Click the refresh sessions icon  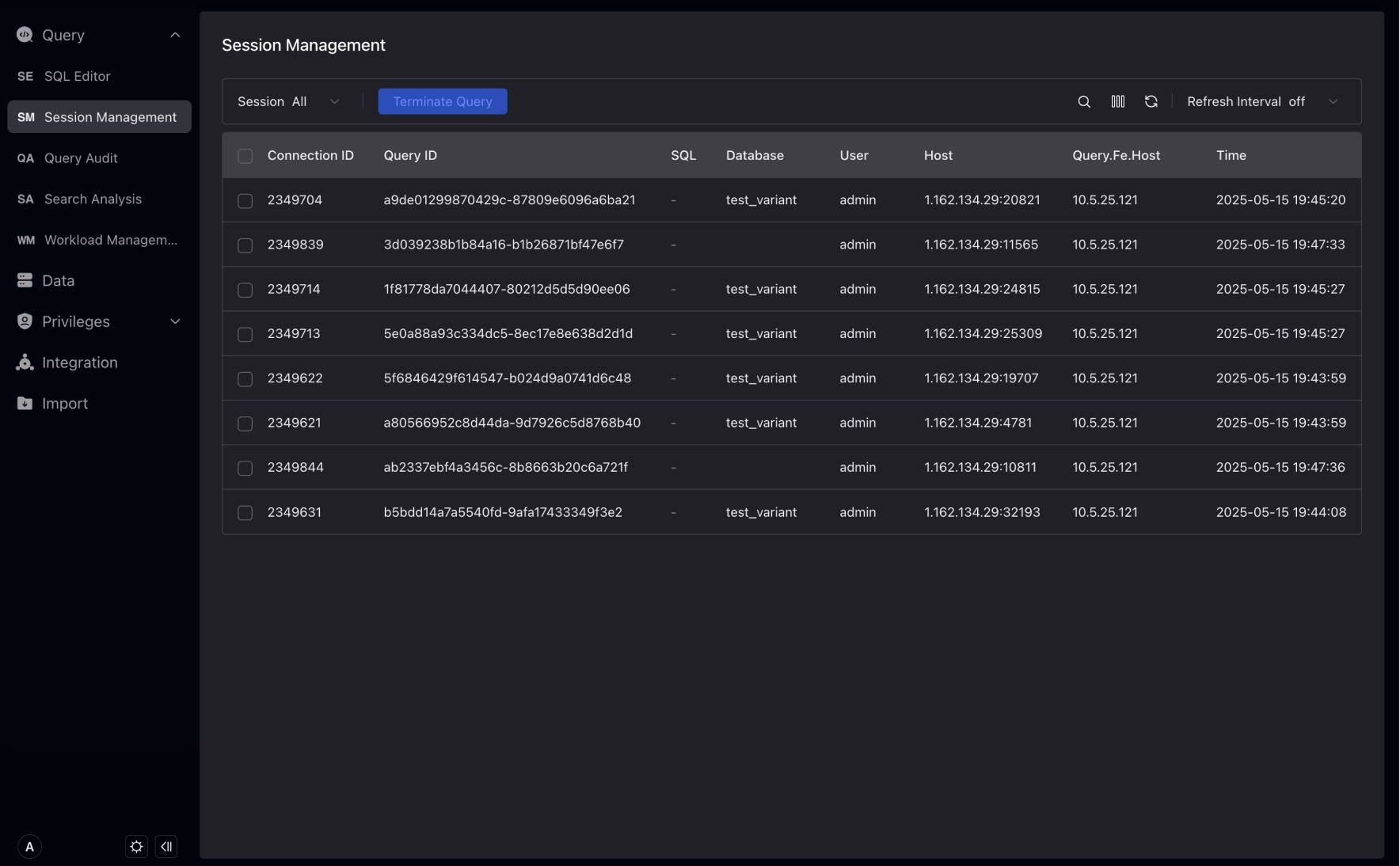point(1151,101)
